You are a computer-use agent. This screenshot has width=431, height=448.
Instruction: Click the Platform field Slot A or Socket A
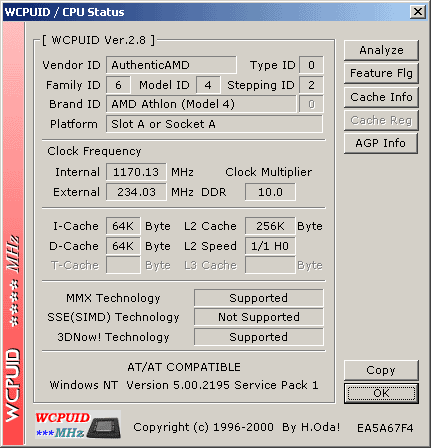point(214,124)
